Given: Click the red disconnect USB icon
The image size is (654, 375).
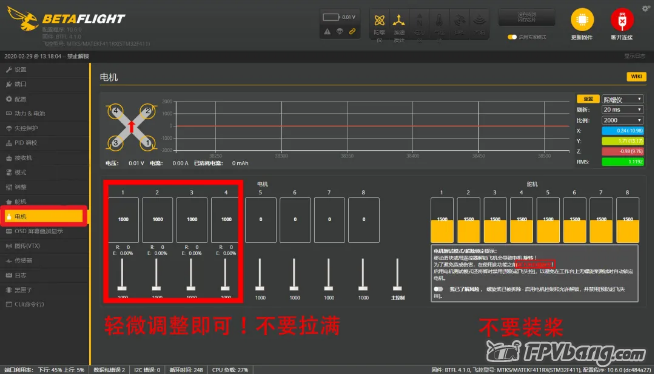Looking at the screenshot, I should click(x=622, y=19).
